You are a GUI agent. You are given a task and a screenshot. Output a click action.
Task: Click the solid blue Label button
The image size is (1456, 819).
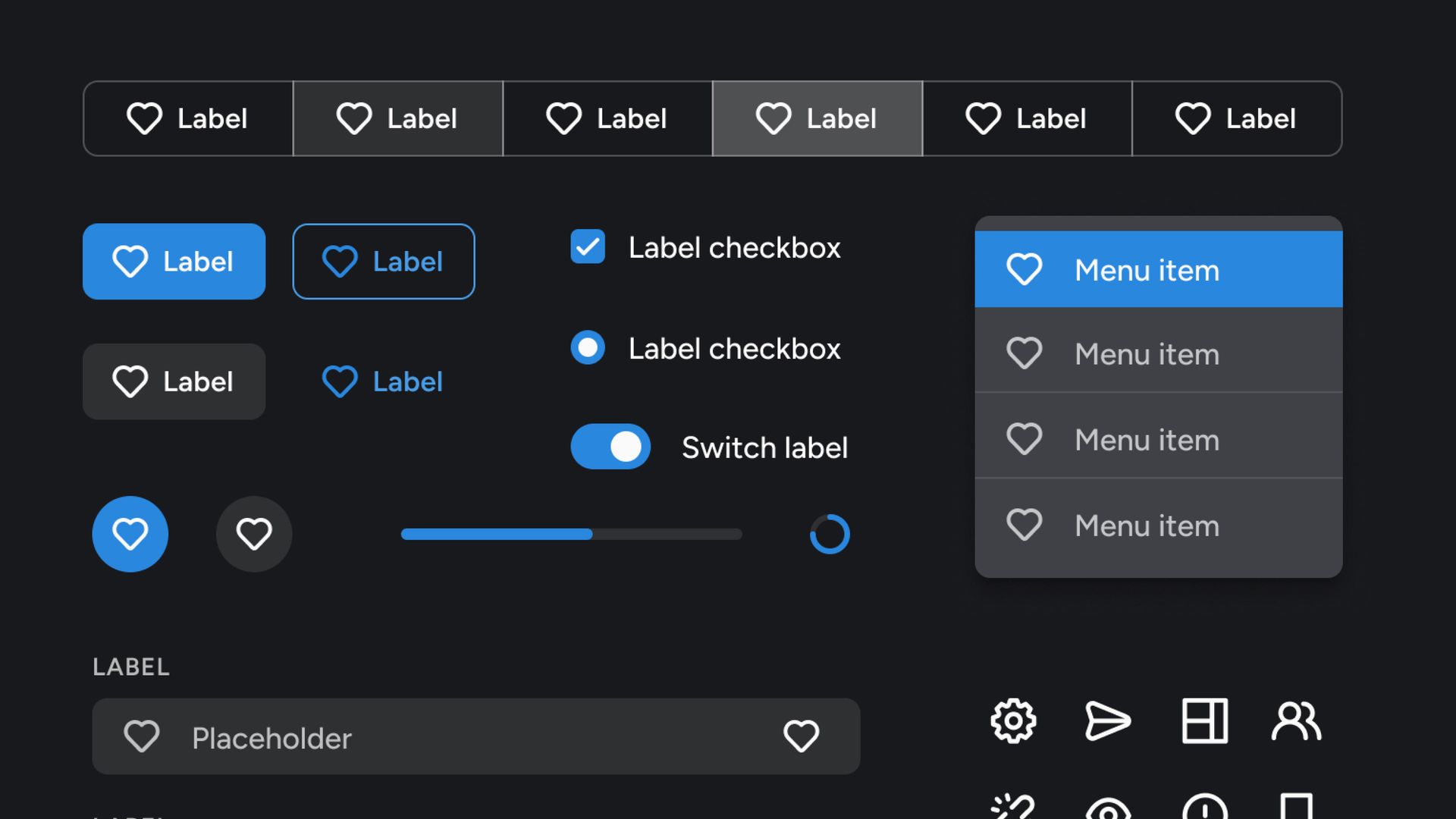(x=174, y=262)
